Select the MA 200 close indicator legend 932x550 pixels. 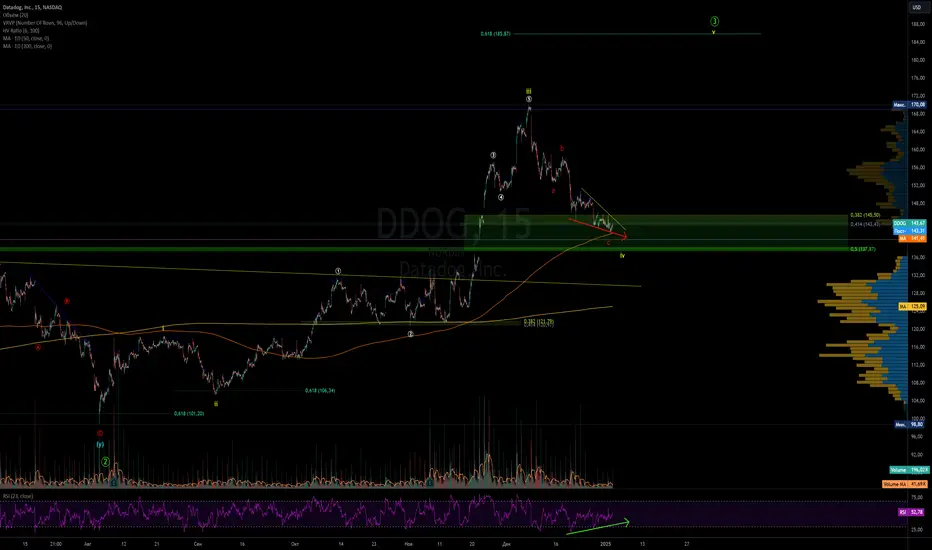(27, 46)
